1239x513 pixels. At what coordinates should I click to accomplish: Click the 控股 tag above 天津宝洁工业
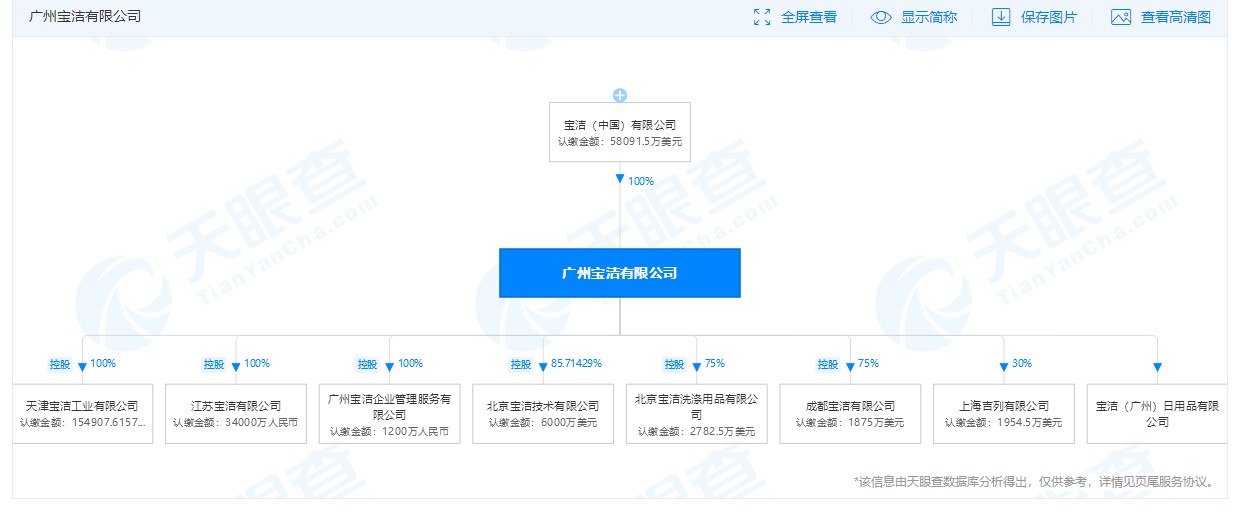61,364
